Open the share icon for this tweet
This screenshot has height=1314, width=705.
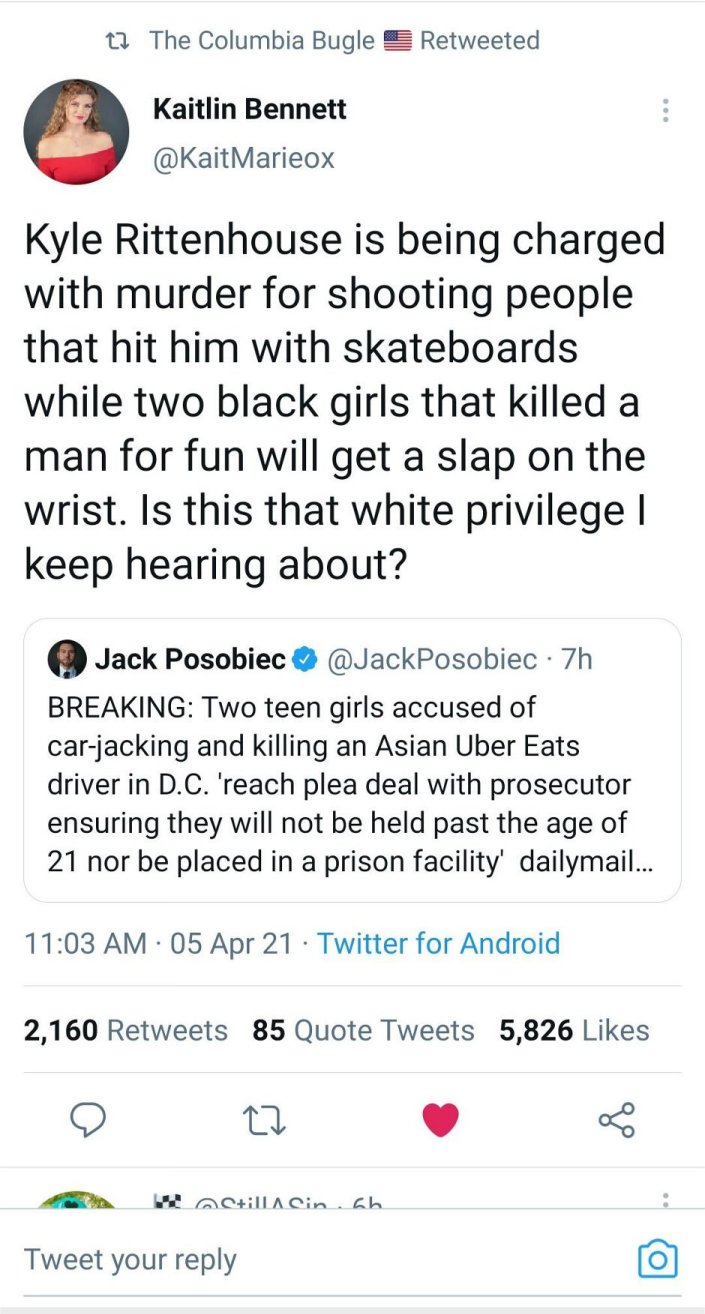coord(616,1119)
